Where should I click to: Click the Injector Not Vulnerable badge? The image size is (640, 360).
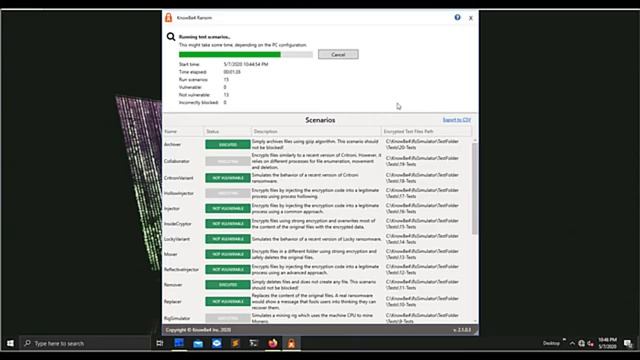tap(228, 209)
